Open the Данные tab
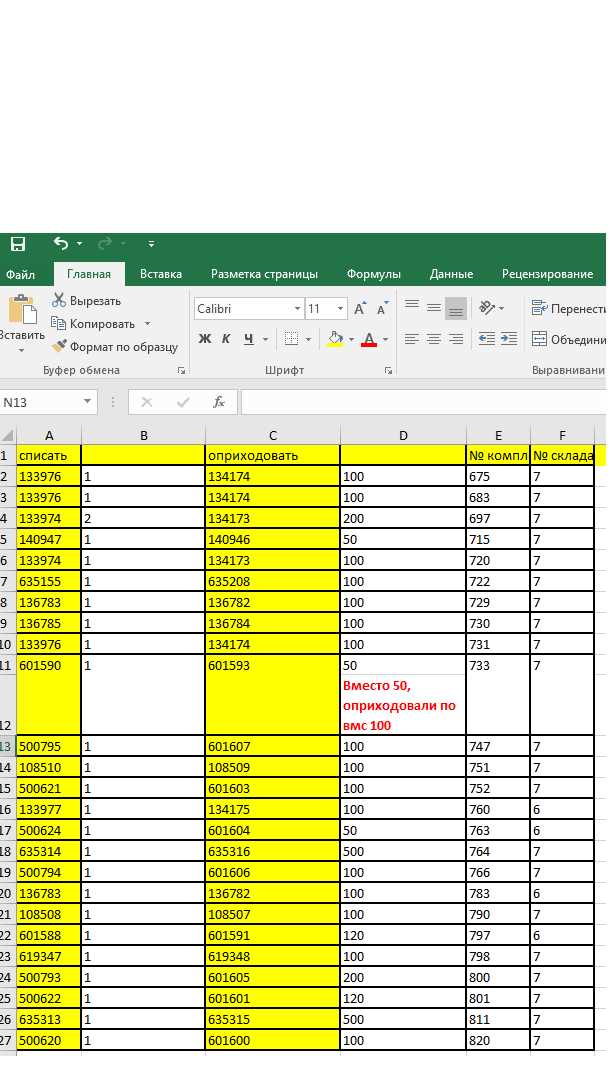This screenshot has height=1068, width=612. 451,274
